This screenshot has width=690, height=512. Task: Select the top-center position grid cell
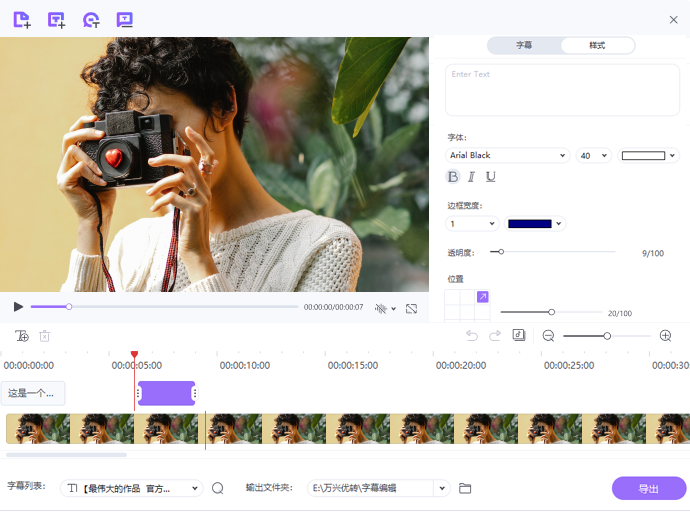click(467, 297)
